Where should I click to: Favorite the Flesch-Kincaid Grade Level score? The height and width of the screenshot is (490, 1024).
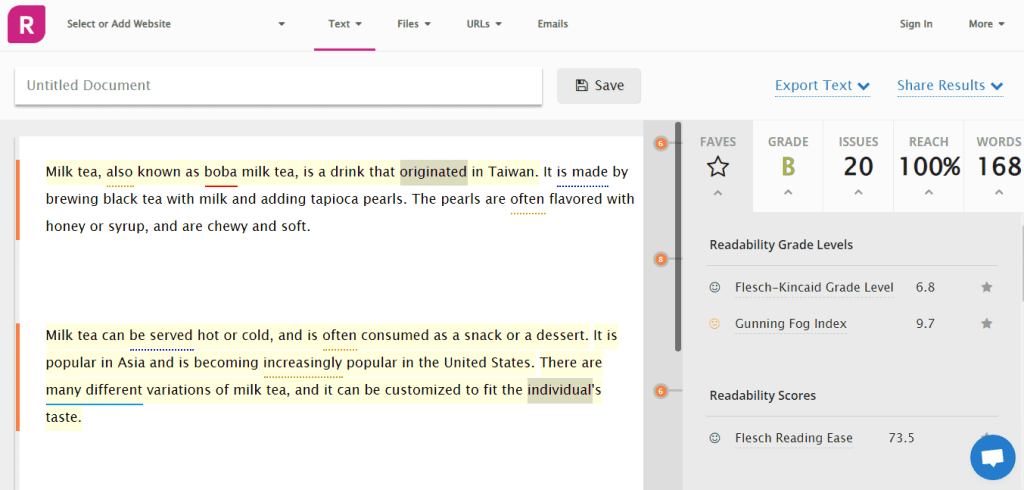pos(987,288)
